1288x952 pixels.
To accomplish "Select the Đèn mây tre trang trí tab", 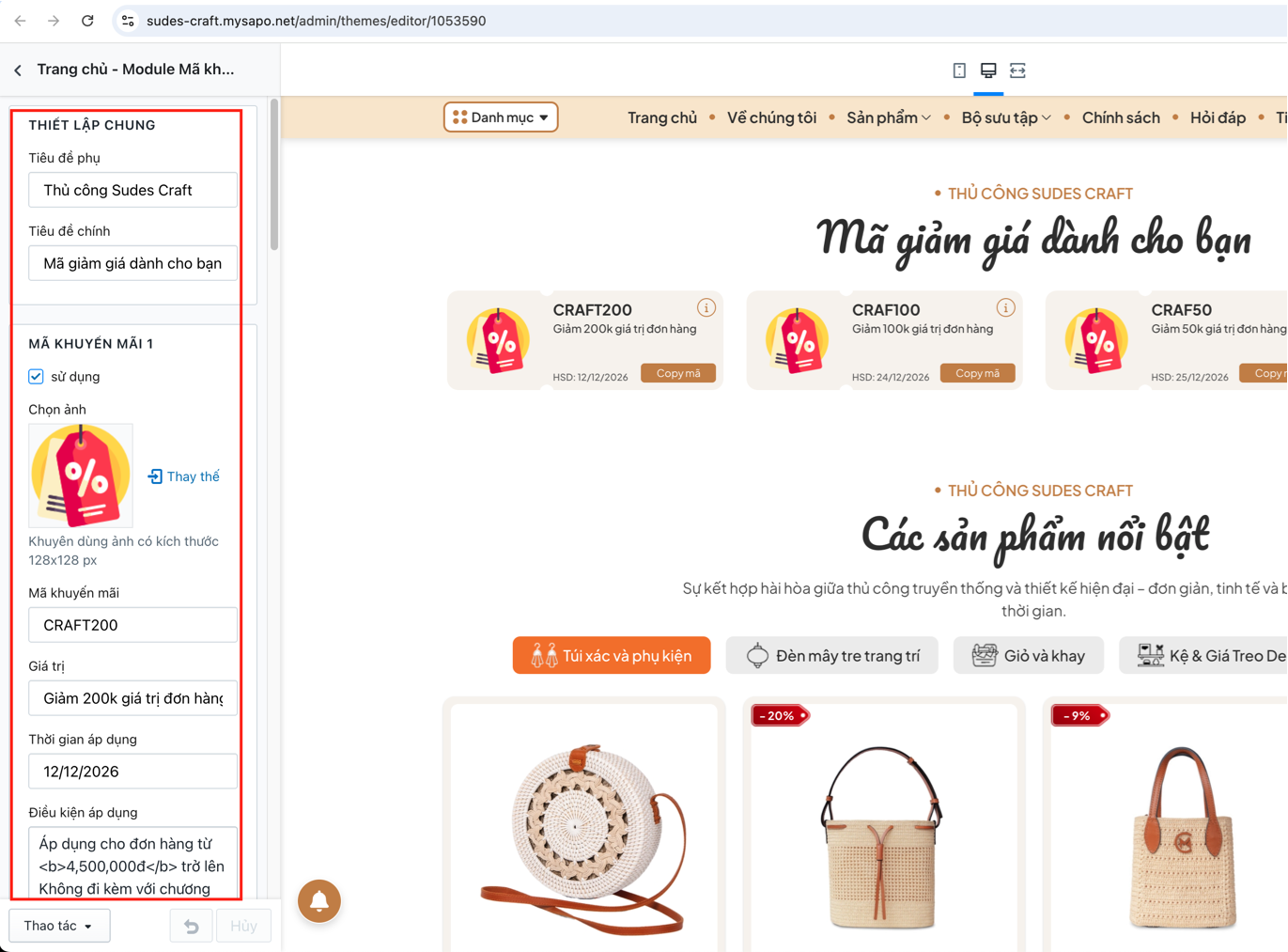I will point(832,655).
